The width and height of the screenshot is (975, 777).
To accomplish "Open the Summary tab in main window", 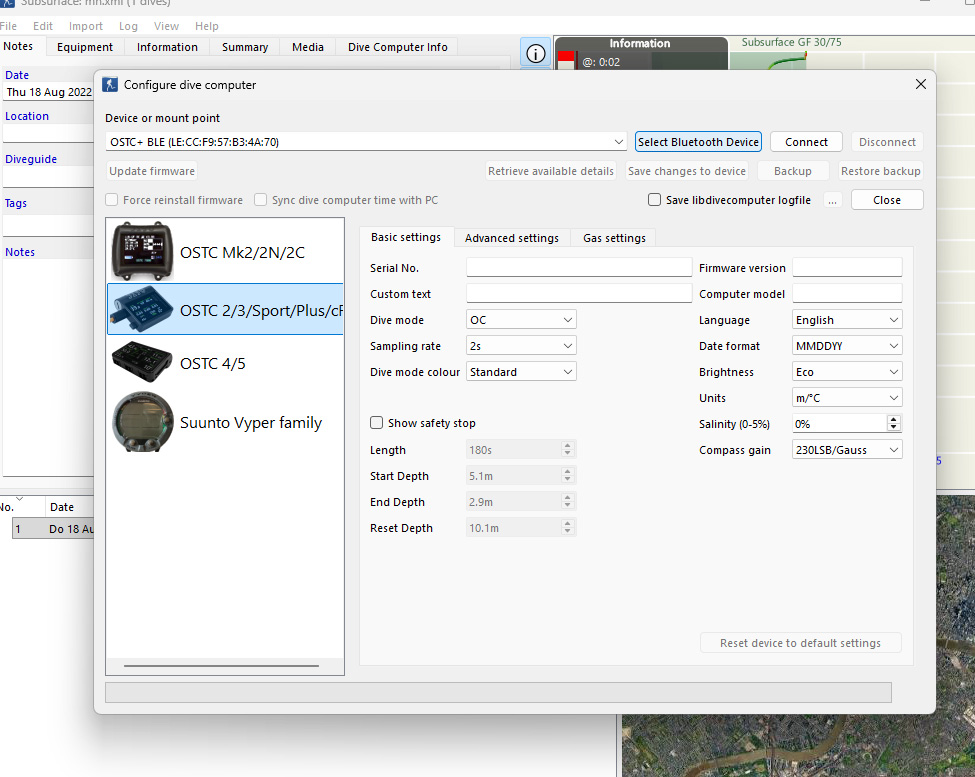I will point(245,47).
